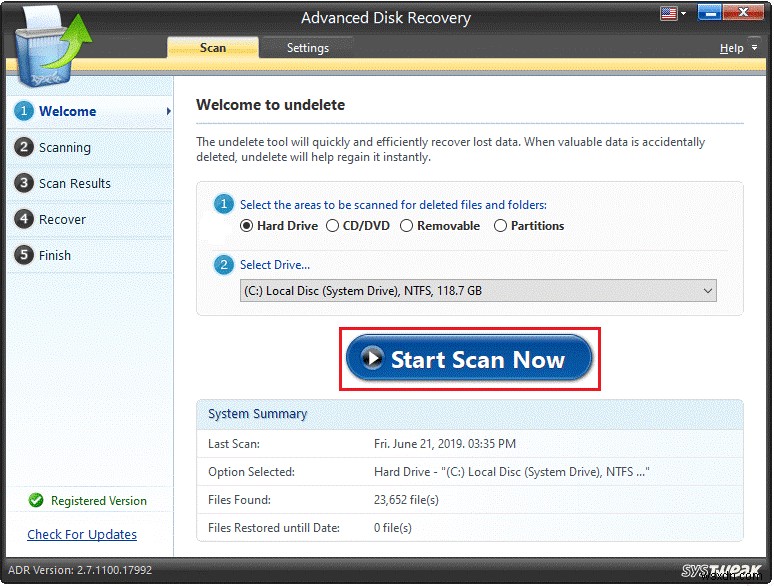Image resolution: width=774 pixels, height=586 pixels.
Task: Click the US flag language icon
Action: click(669, 13)
